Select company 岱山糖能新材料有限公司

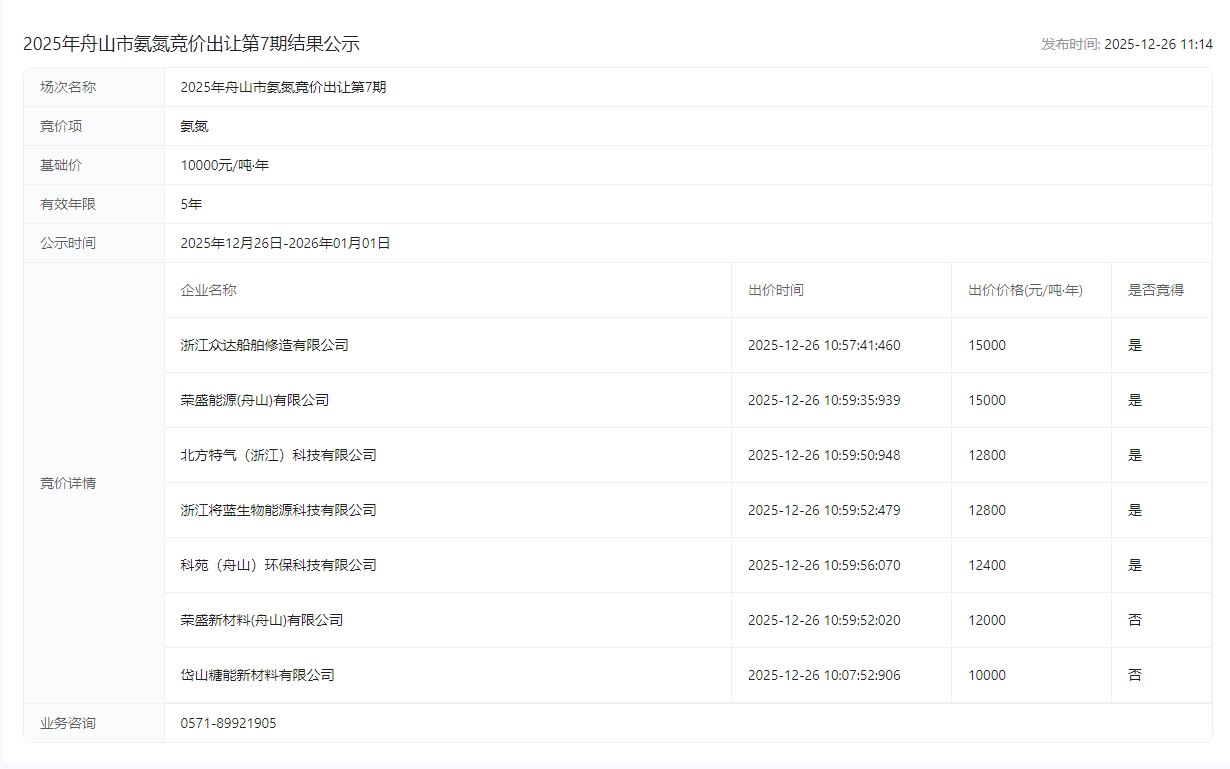tap(257, 675)
